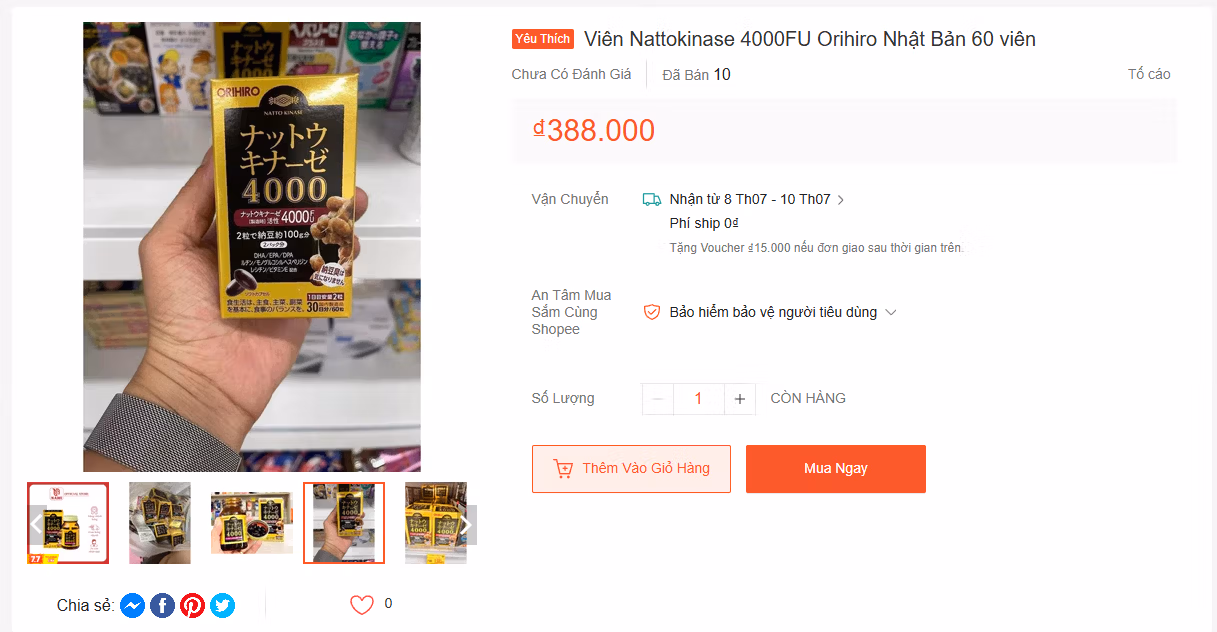Click the heart icon to like product
Viewport: 1217px width, 632px height.
[x=362, y=604]
